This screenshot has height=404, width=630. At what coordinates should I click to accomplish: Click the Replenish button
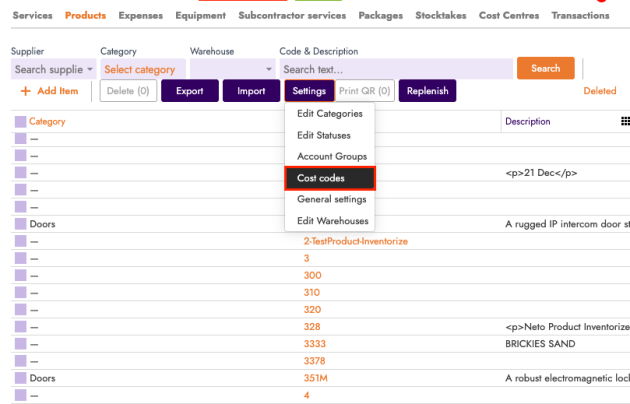tap(427, 91)
